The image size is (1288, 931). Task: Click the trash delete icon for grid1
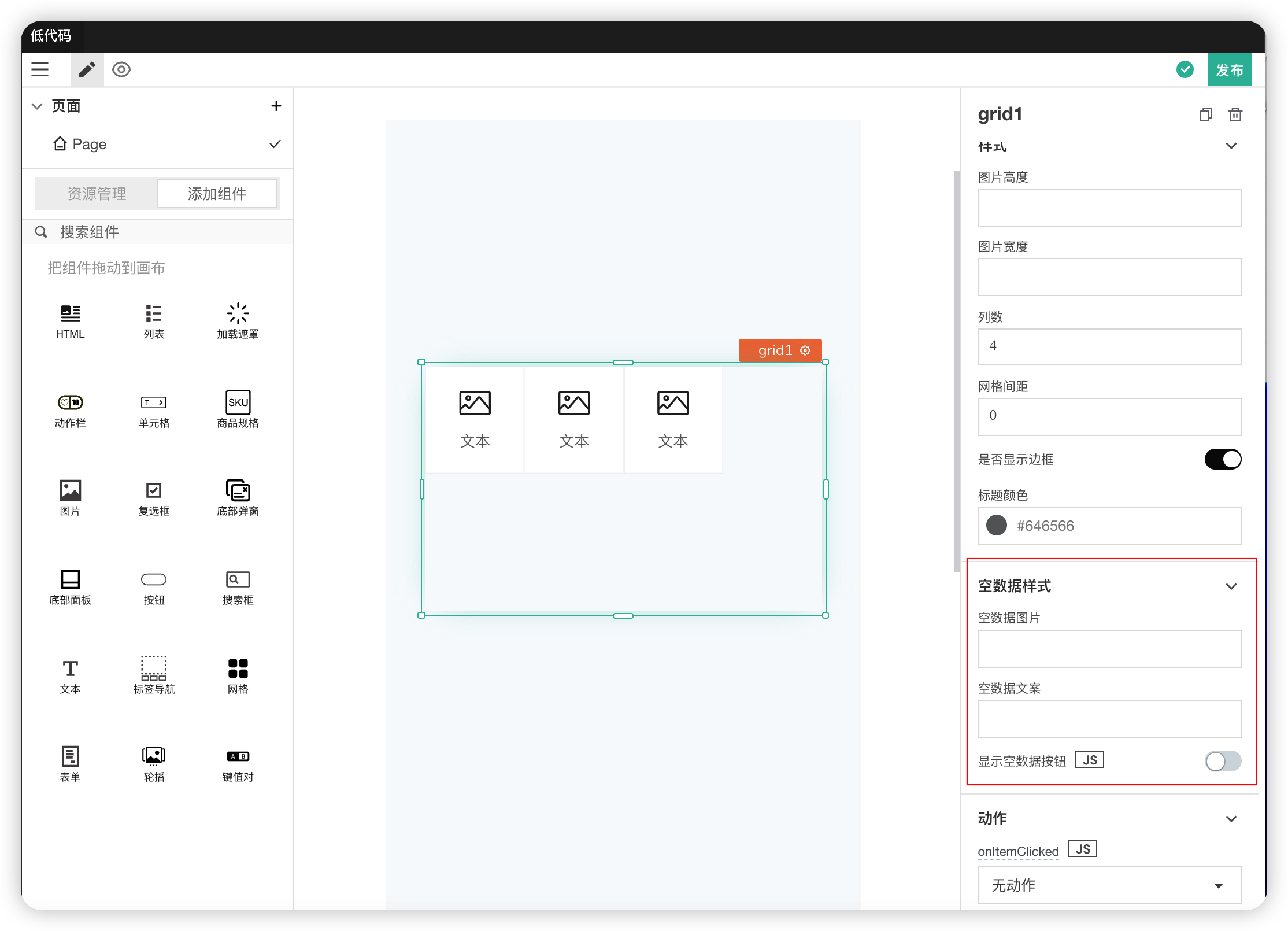[x=1235, y=114]
